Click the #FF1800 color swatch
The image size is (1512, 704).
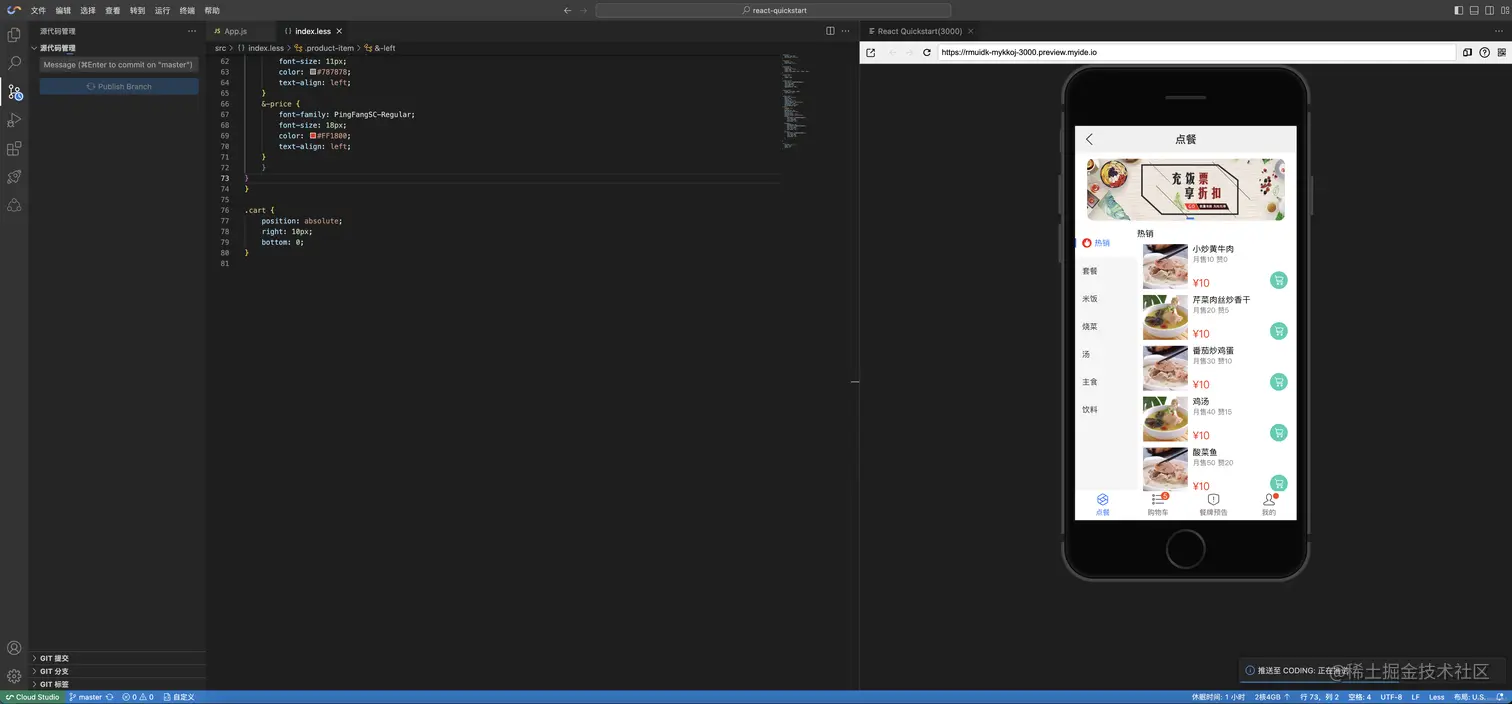(313, 135)
